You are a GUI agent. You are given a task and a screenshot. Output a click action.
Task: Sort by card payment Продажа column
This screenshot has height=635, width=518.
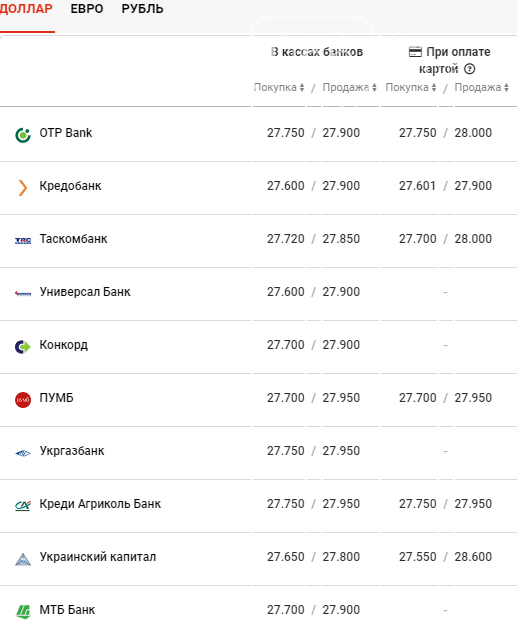(481, 87)
